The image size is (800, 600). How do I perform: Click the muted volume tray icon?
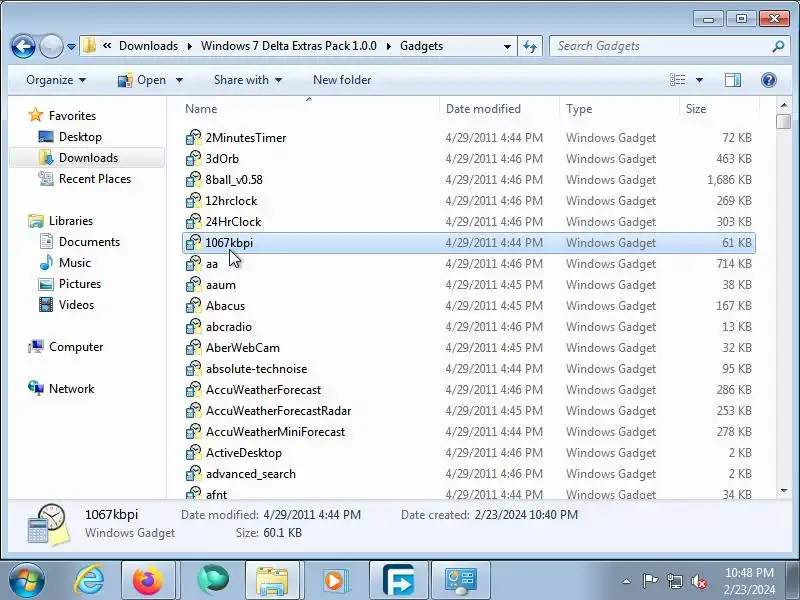pyautogui.click(x=698, y=581)
